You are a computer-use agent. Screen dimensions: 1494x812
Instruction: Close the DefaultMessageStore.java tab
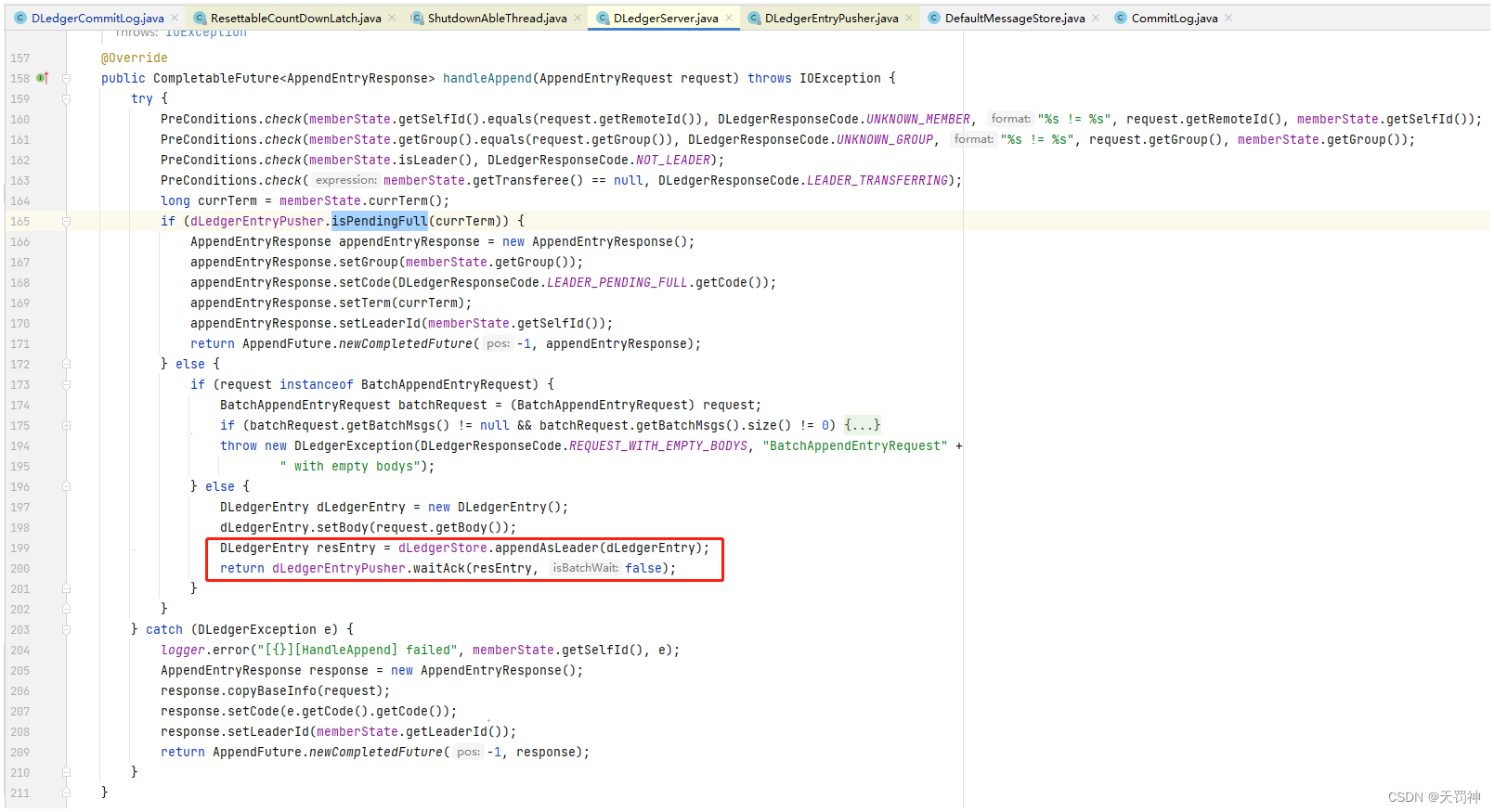click(x=1096, y=18)
